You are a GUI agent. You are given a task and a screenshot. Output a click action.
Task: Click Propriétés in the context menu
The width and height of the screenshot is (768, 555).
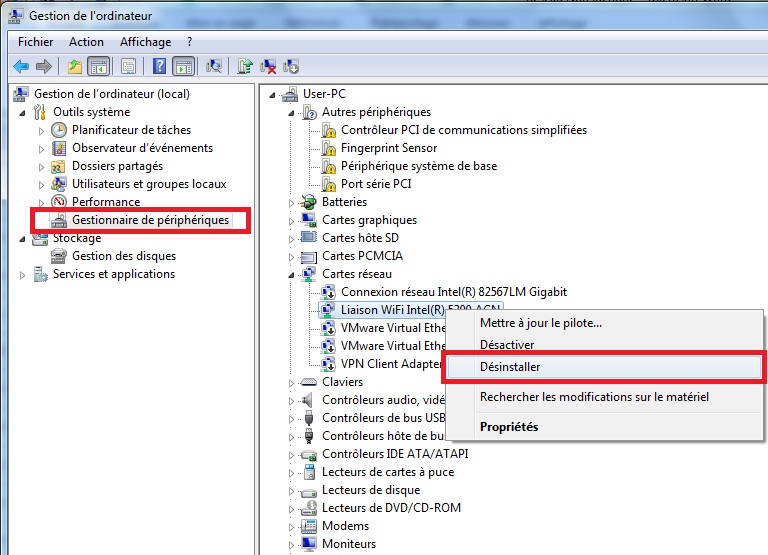coord(509,427)
